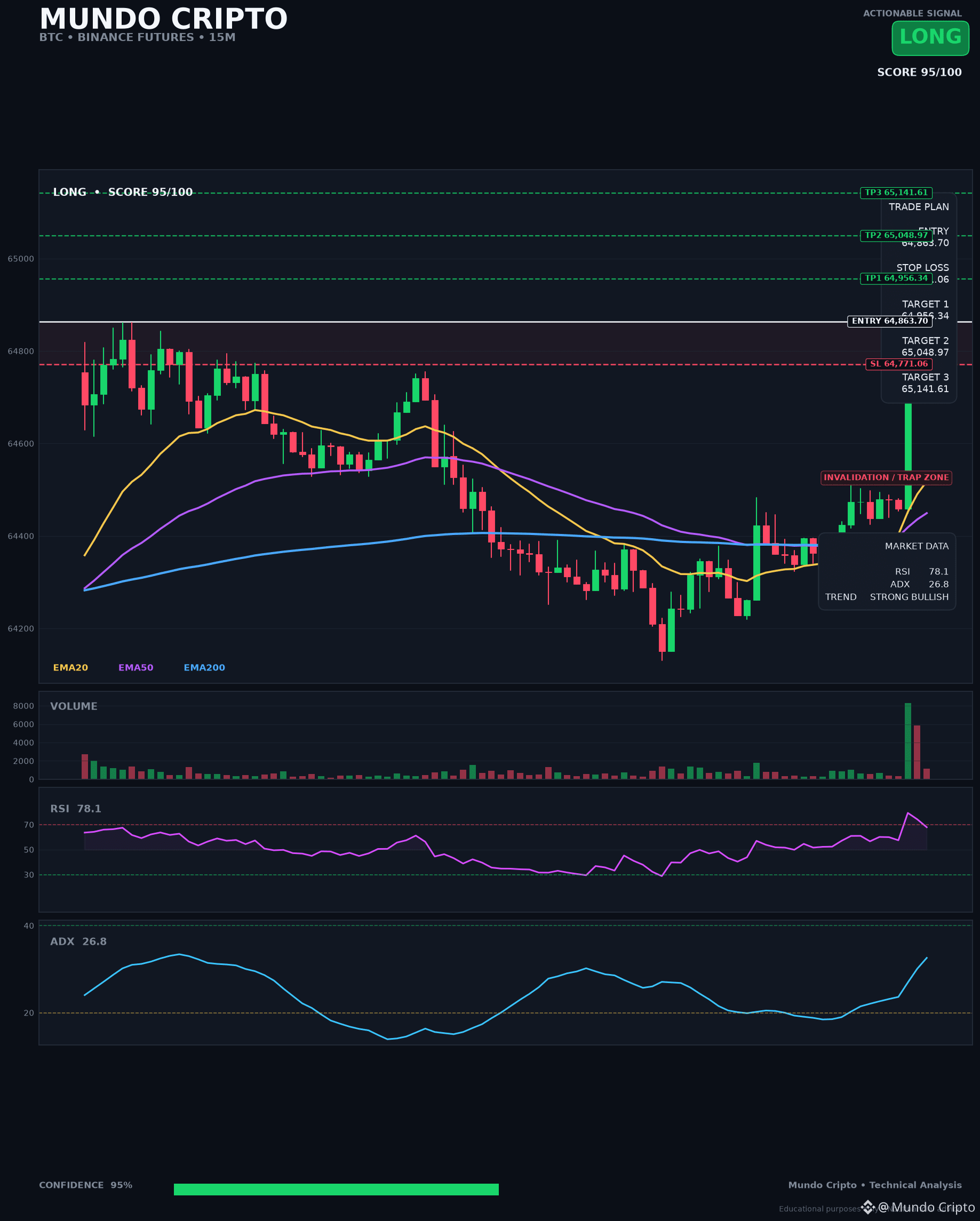Select SCORE 95/100 below the LONG badge
Screen dimensions: 980x1221
919,73
